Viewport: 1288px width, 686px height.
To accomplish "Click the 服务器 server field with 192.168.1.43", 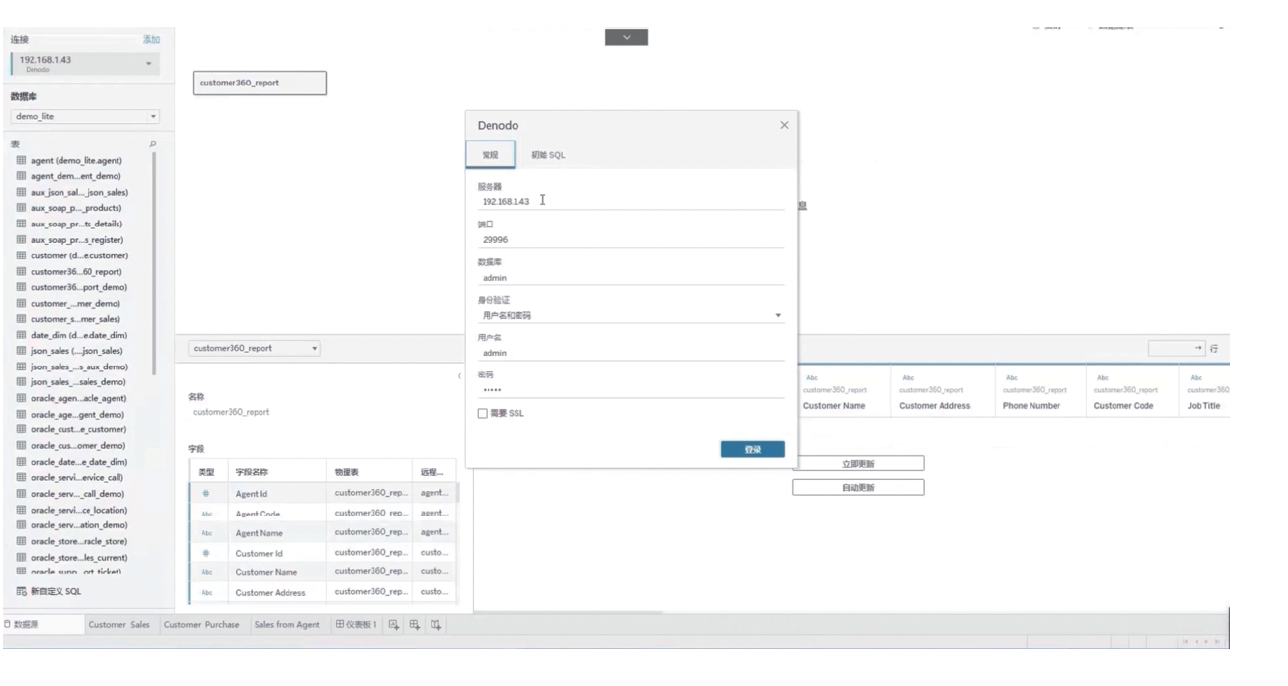I will point(631,201).
